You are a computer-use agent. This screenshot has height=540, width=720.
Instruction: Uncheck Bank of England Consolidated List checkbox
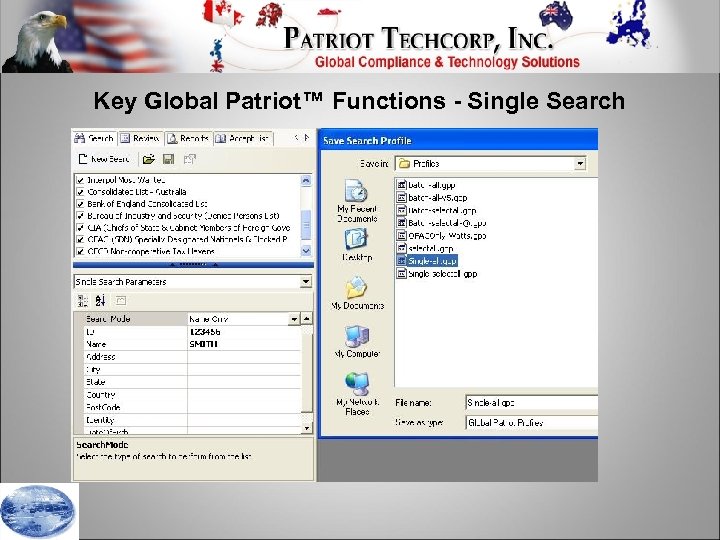pyautogui.click(x=80, y=204)
